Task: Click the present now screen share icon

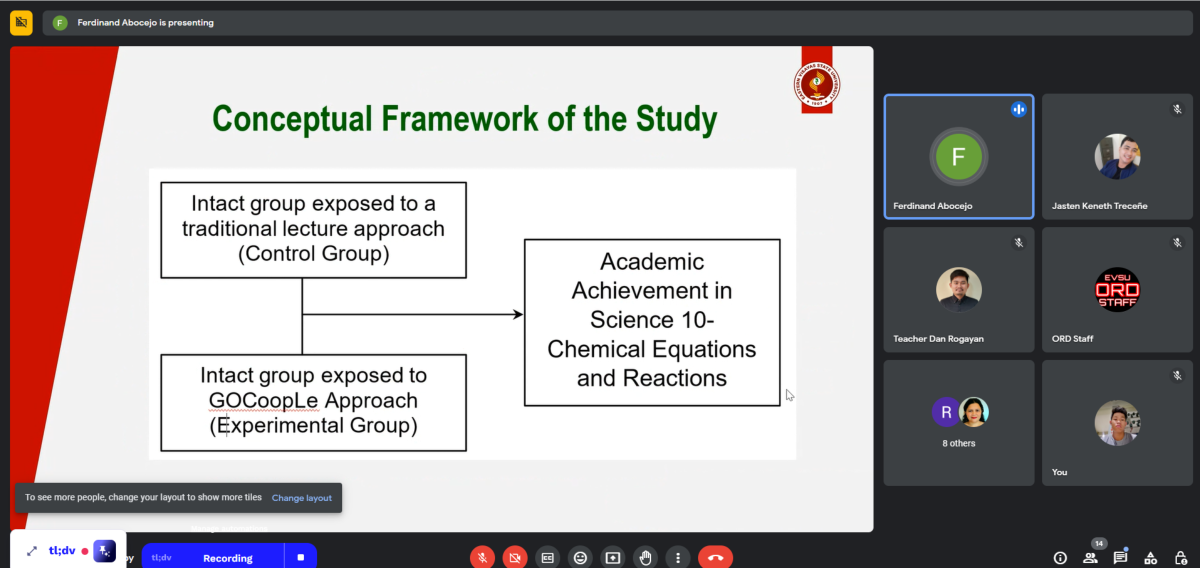Action: (x=613, y=557)
